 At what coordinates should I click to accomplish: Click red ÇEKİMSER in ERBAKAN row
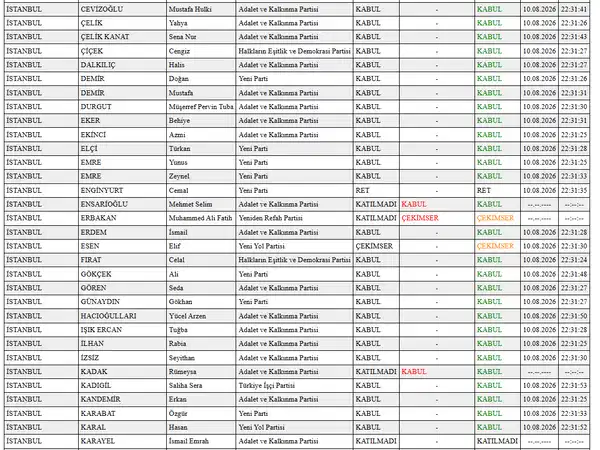click(420, 218)
